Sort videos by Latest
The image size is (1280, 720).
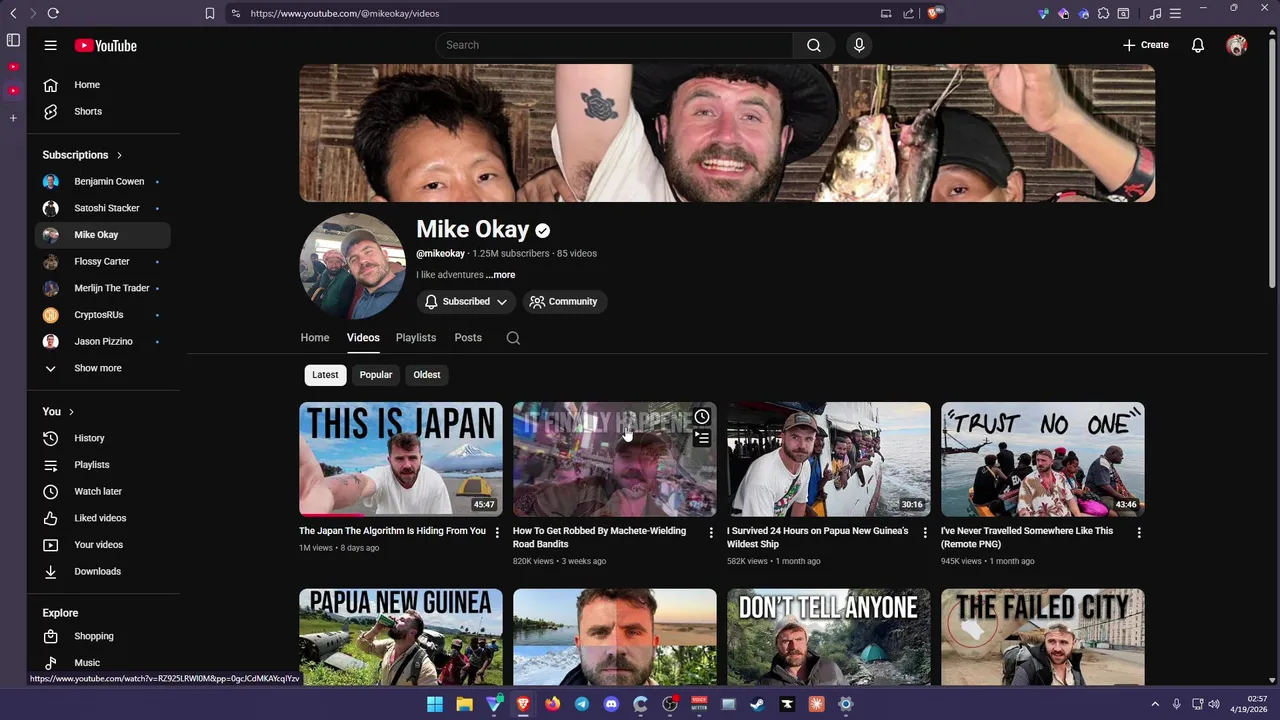[325, 375]
